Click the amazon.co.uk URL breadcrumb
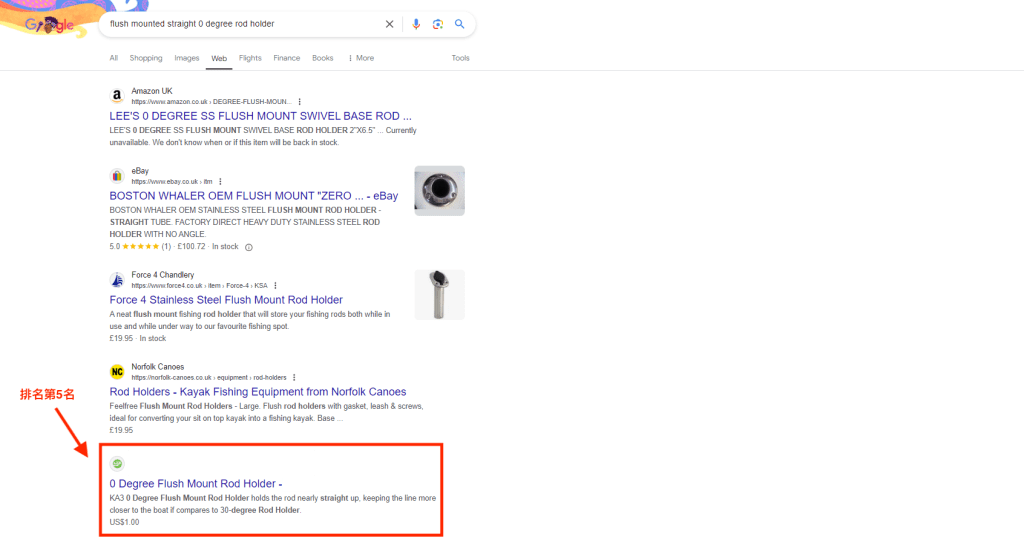The width and height of the screenshot is (1024, 540). (x=212, y=102)
